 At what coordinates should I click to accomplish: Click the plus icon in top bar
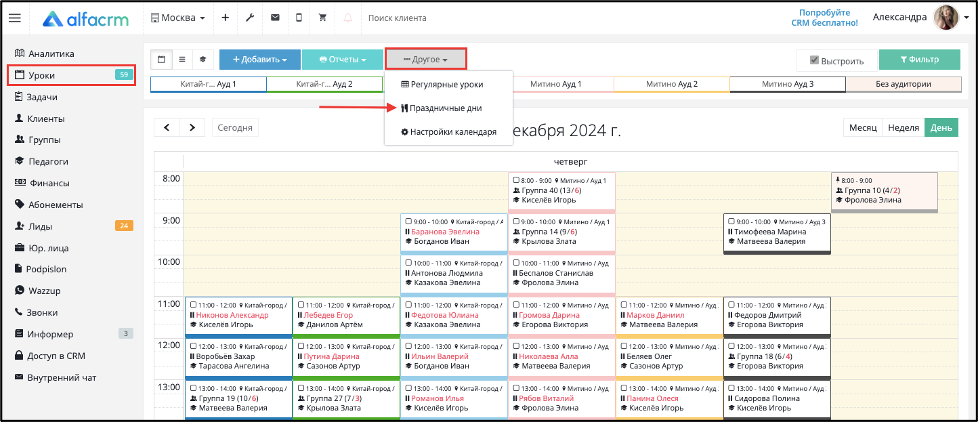[x=225, y=18]
